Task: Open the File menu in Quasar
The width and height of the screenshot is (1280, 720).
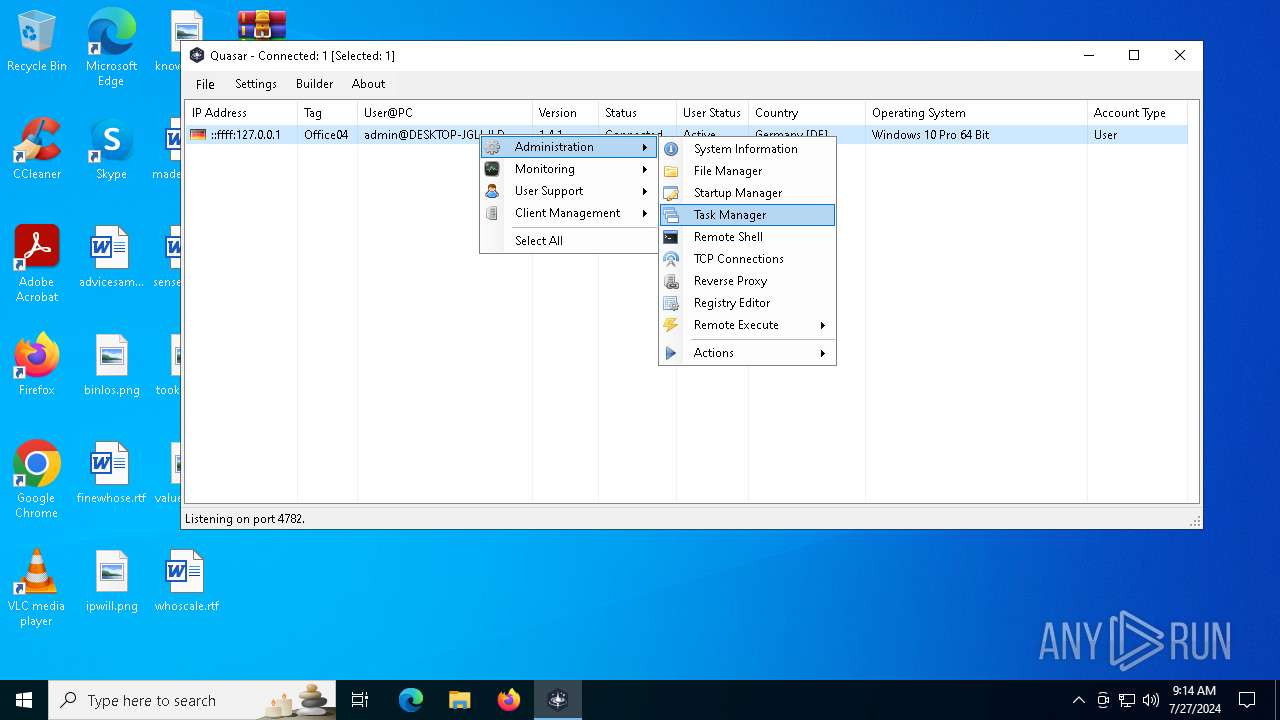Action: (205, 84)
